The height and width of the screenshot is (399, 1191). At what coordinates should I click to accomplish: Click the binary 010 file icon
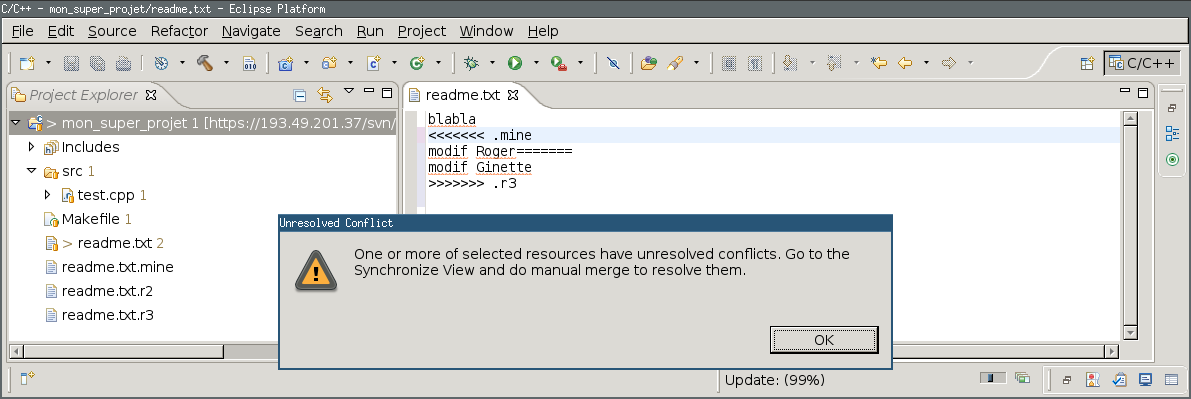tap(250, 63)
